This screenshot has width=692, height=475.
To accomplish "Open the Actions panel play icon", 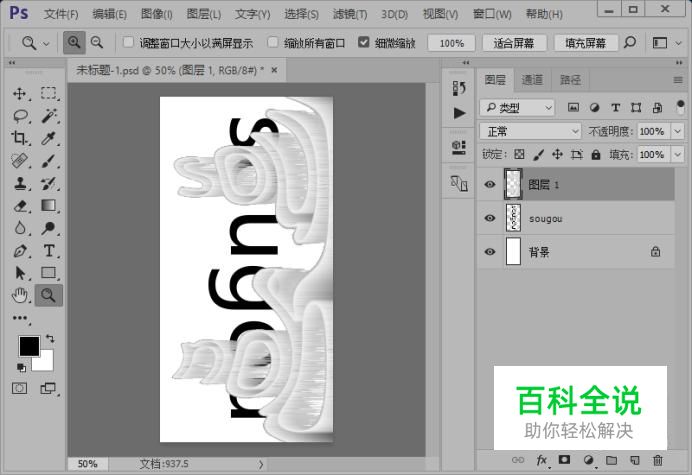I will tap(459, 113).
